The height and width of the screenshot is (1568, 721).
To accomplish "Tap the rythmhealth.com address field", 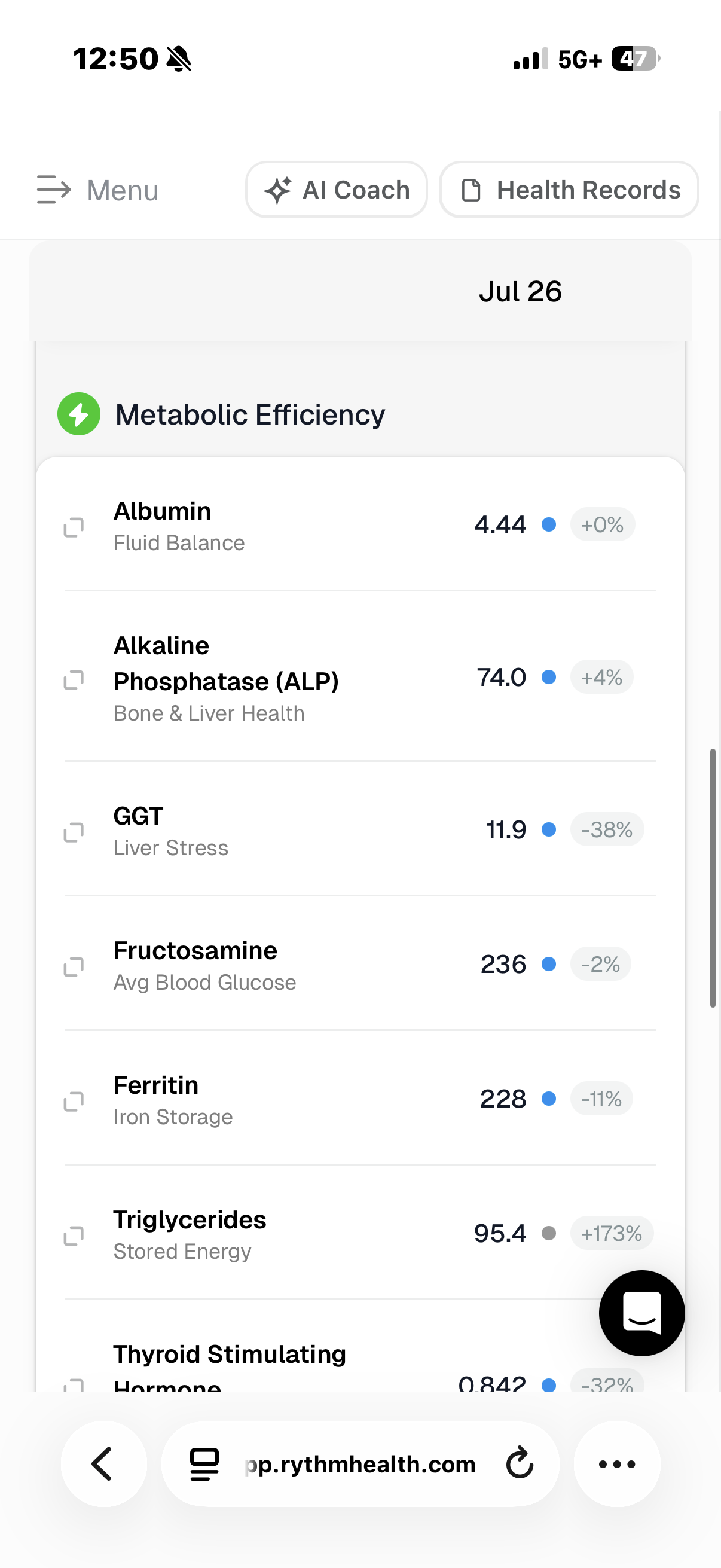I will [x=360, y=1463].
